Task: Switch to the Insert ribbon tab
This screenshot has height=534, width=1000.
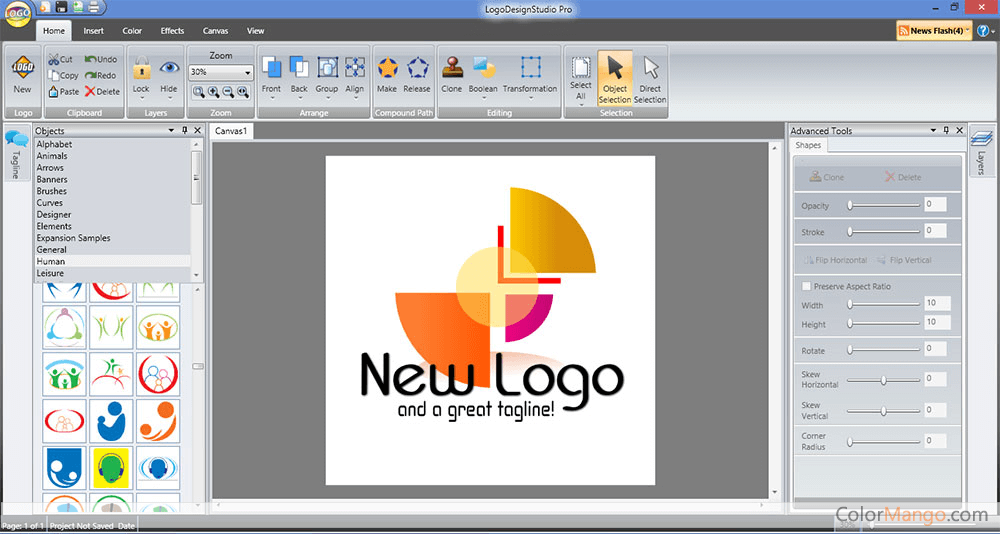Action: click(x=93, y=31)
